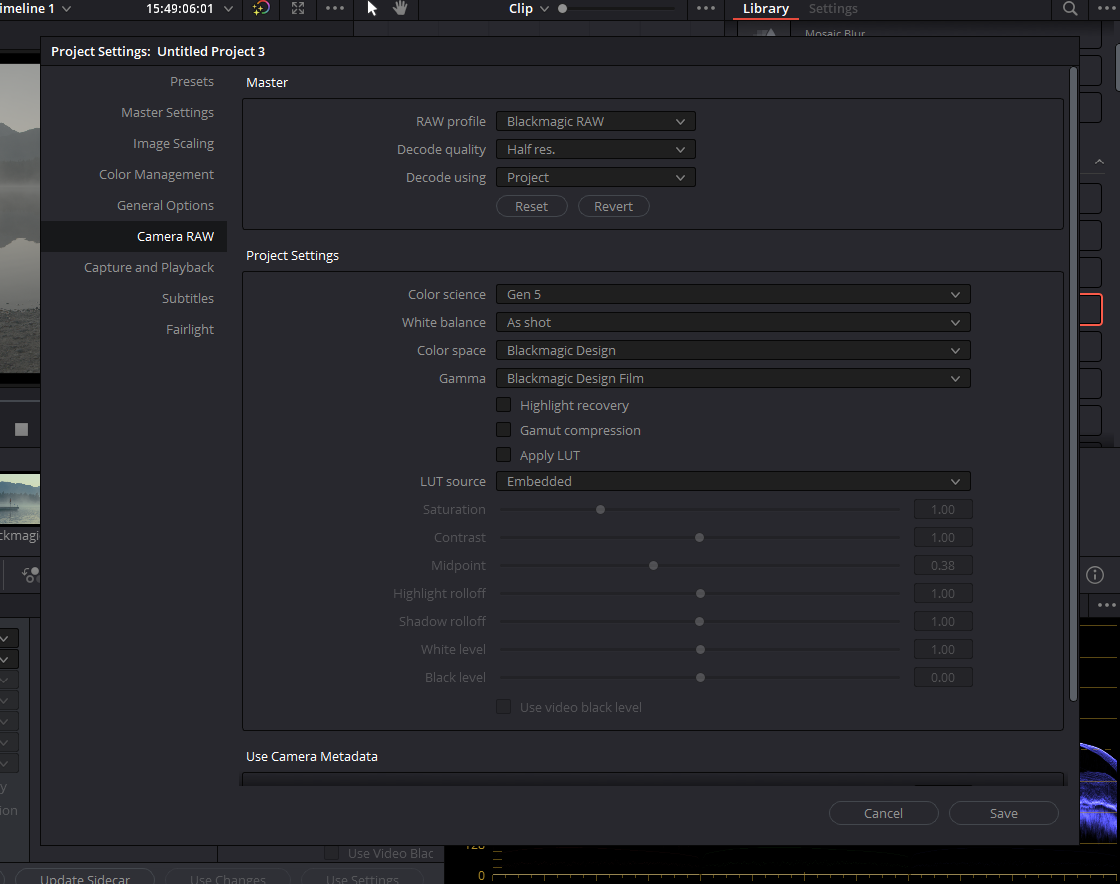Open Color space Blackmagic Design dropdown
1120x884 pixels.
[734, 350]
